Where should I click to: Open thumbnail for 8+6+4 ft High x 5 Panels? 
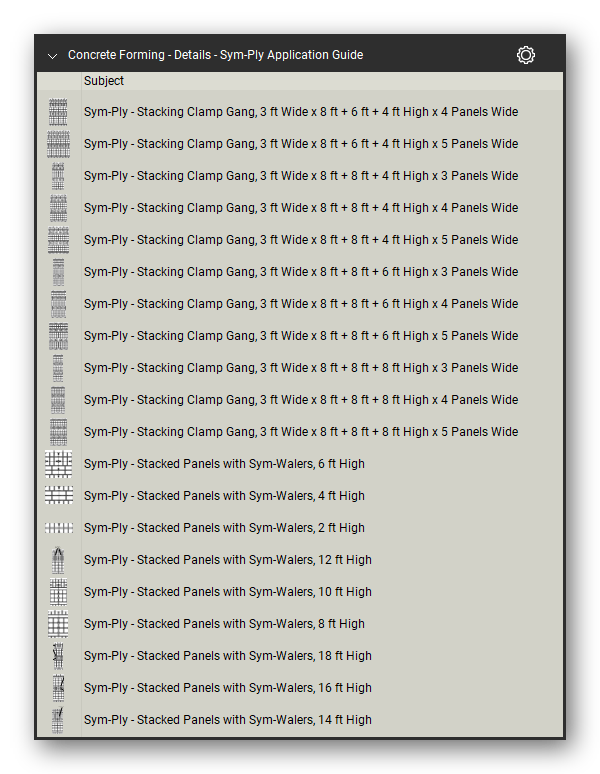[58, 144]
